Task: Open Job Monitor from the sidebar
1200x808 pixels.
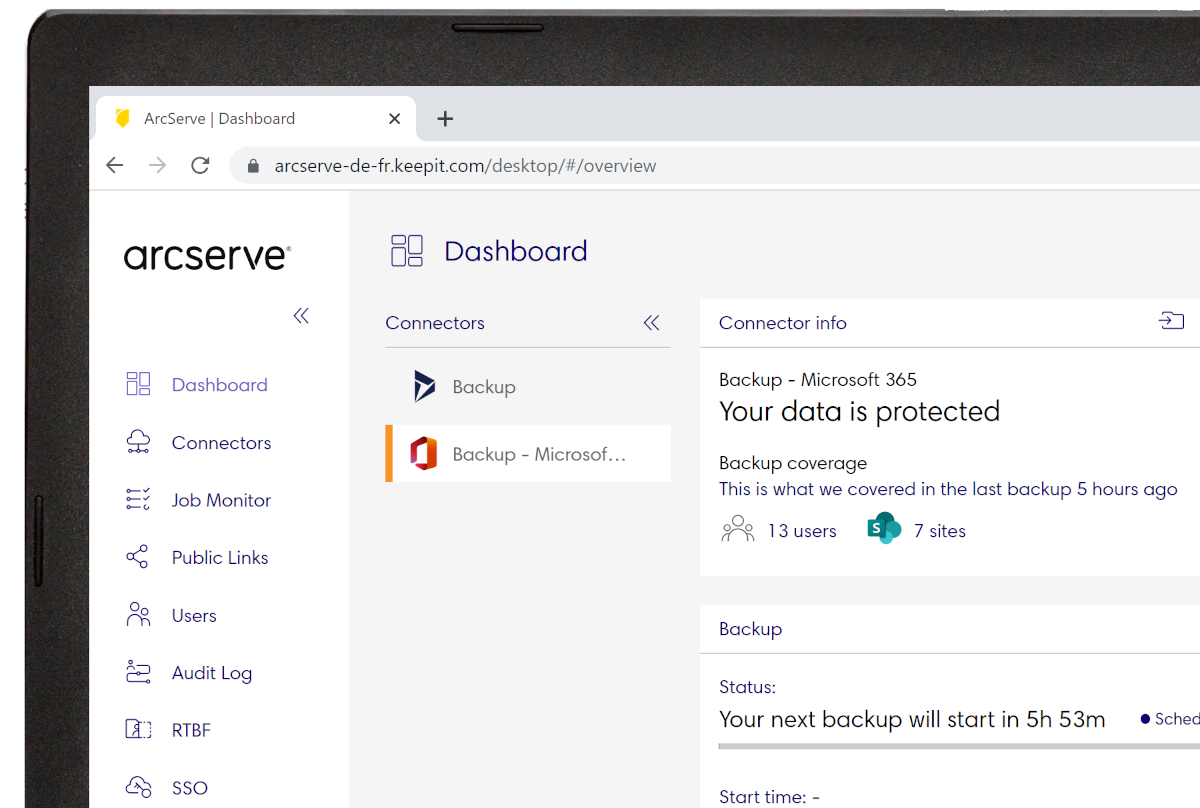Action: click(x=221, y=500)
